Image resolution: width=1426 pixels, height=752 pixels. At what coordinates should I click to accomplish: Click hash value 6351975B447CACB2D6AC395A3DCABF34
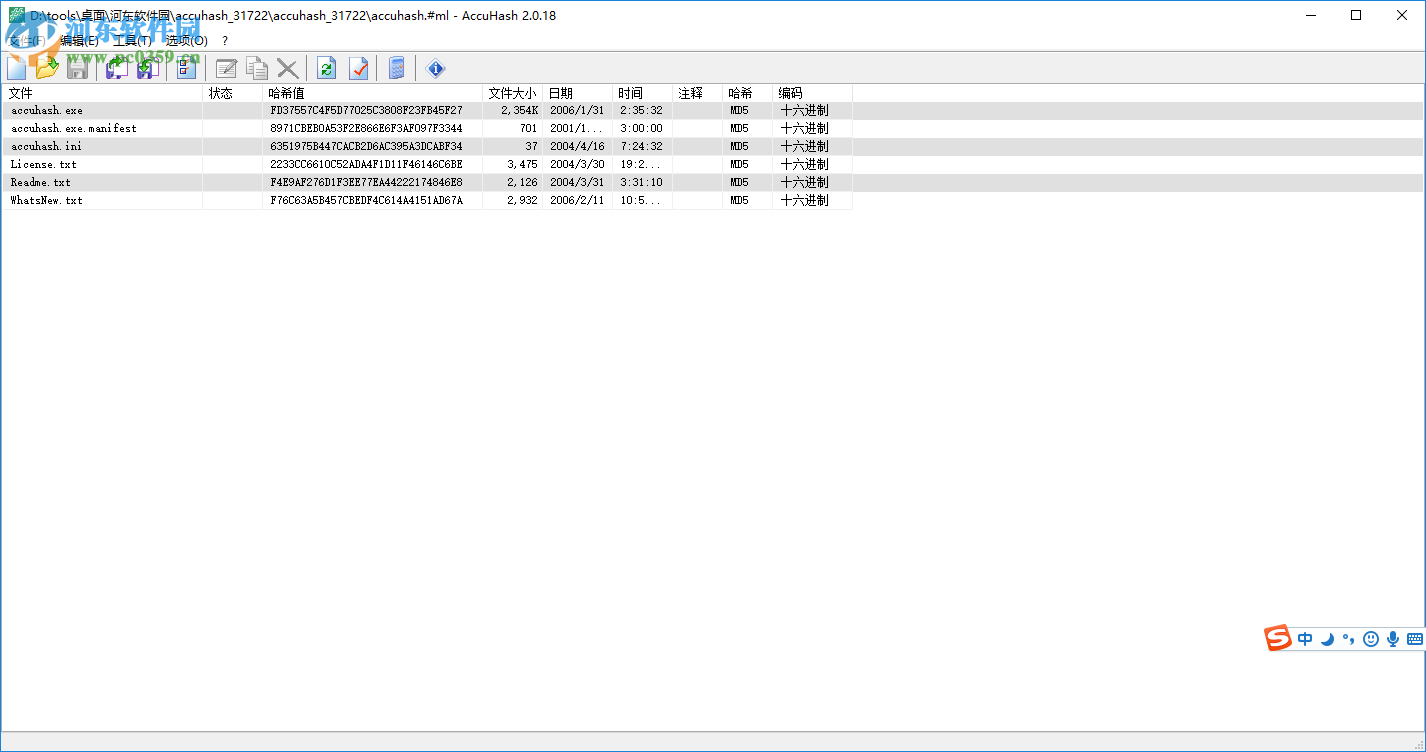point(367,147)
